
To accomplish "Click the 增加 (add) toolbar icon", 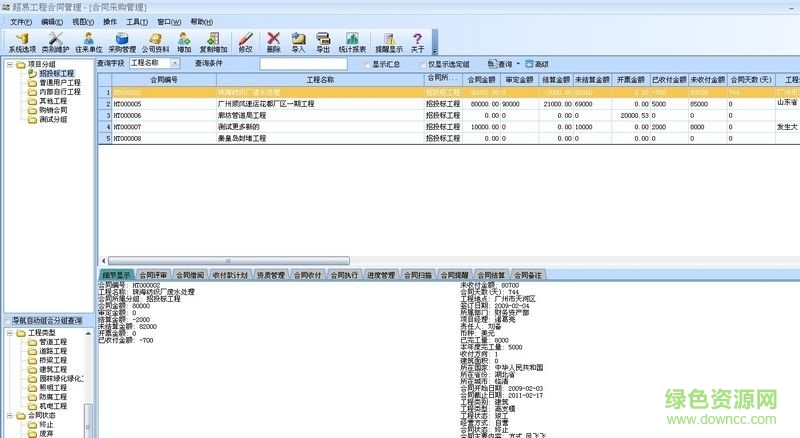I will coord(184,41).
